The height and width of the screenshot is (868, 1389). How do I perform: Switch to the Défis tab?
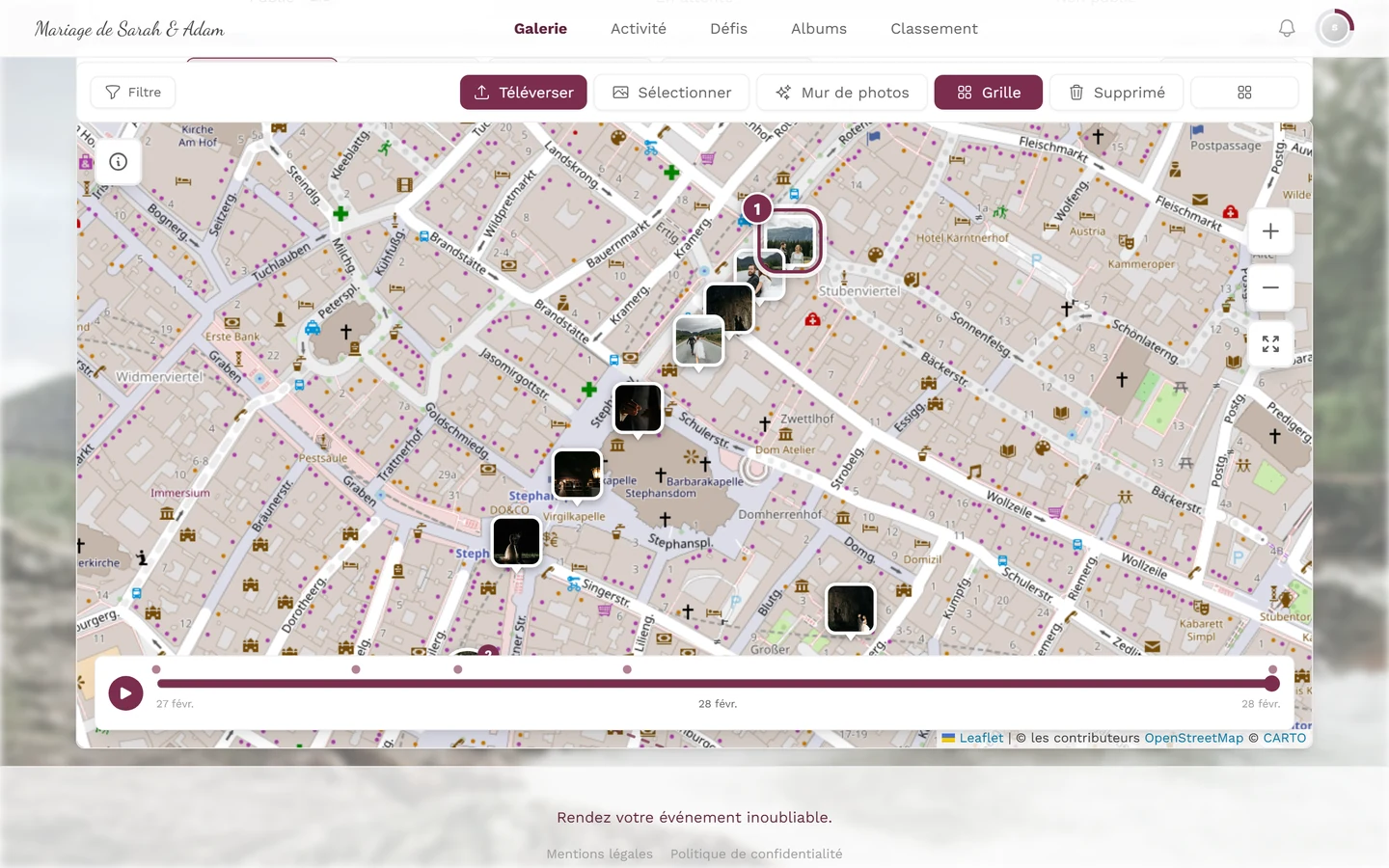[728, 29]
